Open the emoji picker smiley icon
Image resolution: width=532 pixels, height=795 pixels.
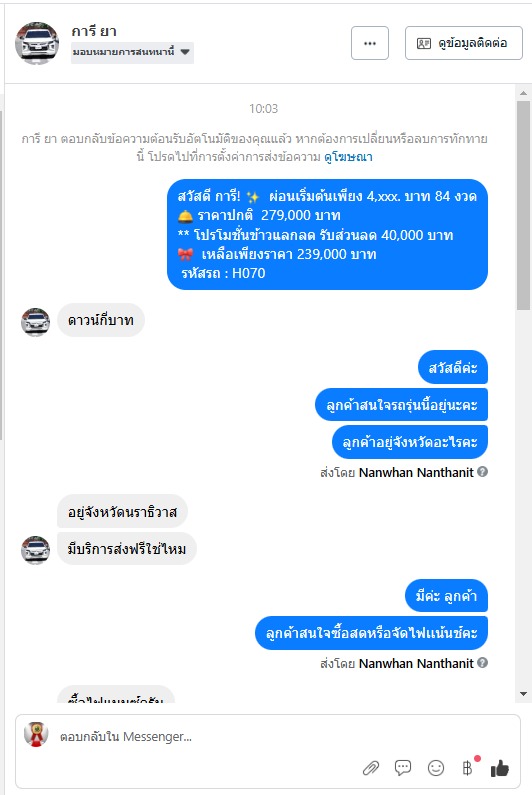pos(436,768)
